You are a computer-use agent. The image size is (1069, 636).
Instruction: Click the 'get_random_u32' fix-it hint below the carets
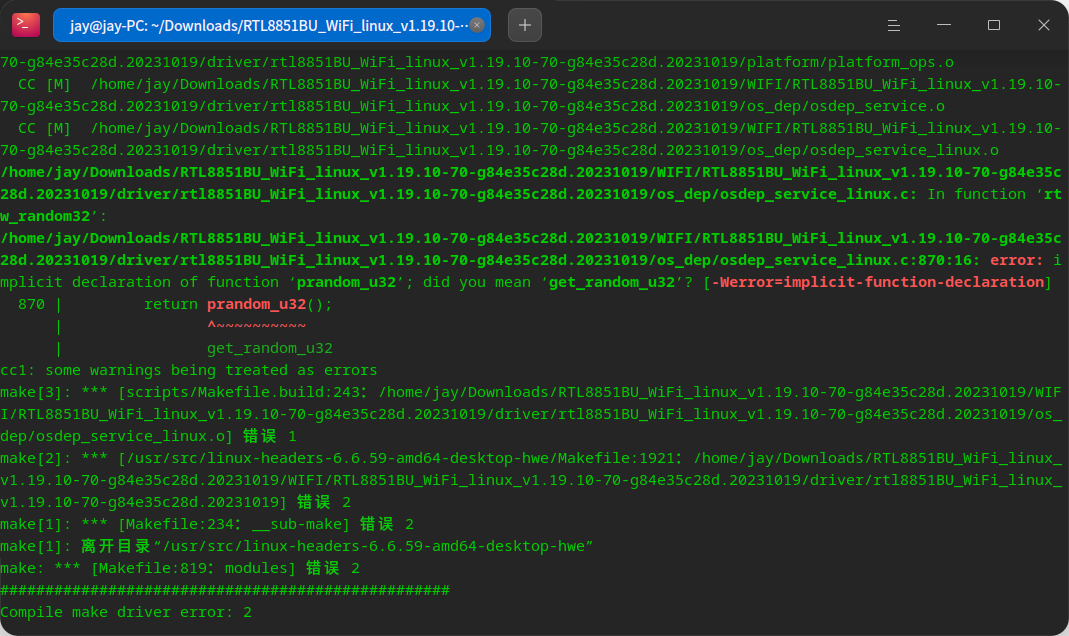[x=270, y=348]
